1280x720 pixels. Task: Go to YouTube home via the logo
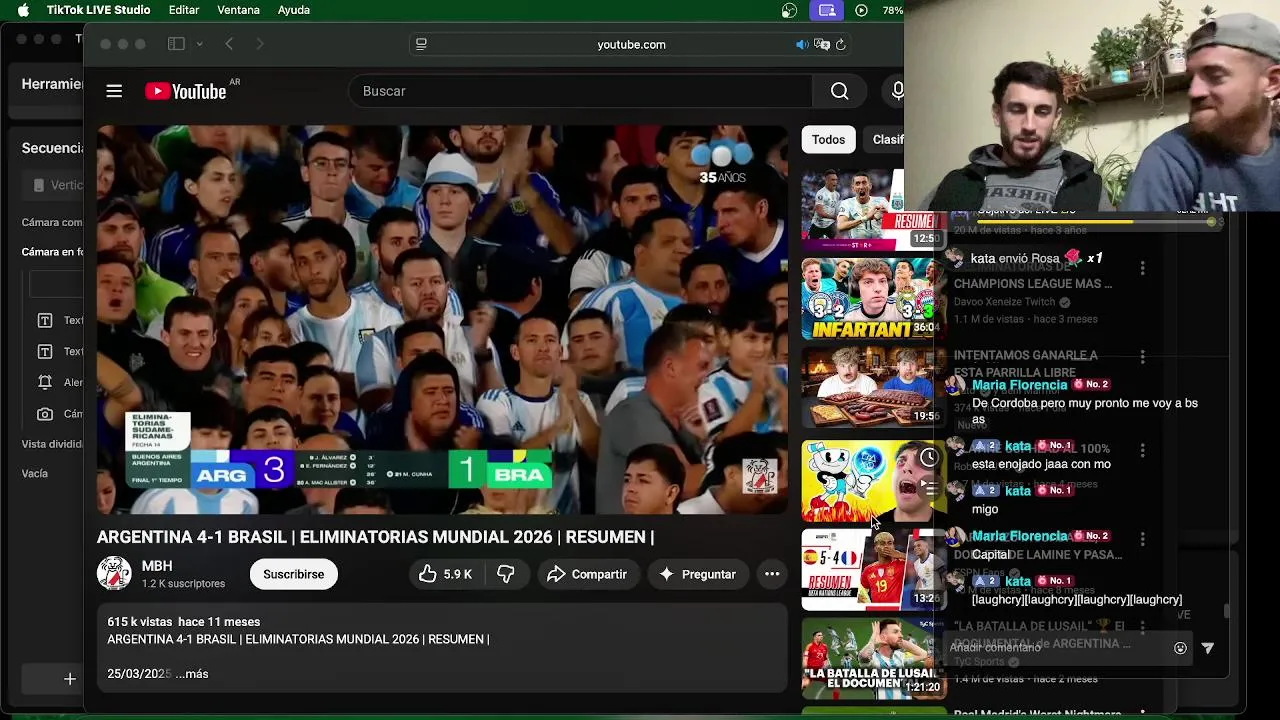(186, 91)
